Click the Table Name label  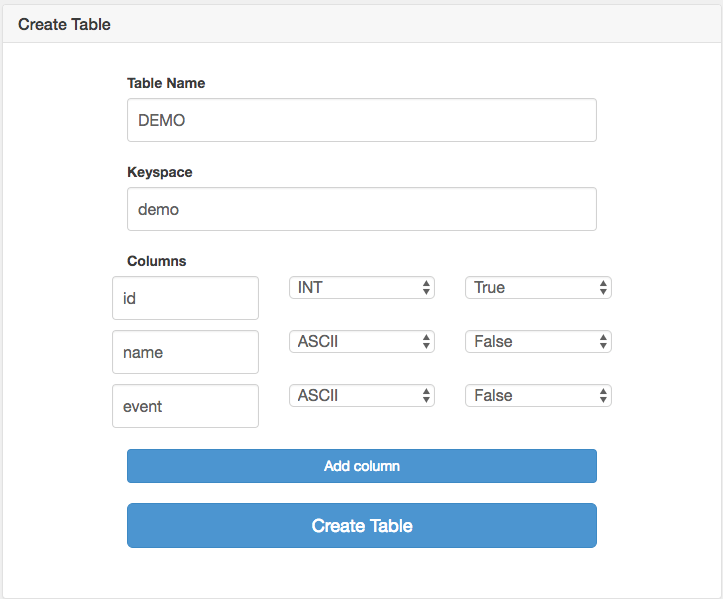pyautogui.click(x=166, y=83)
